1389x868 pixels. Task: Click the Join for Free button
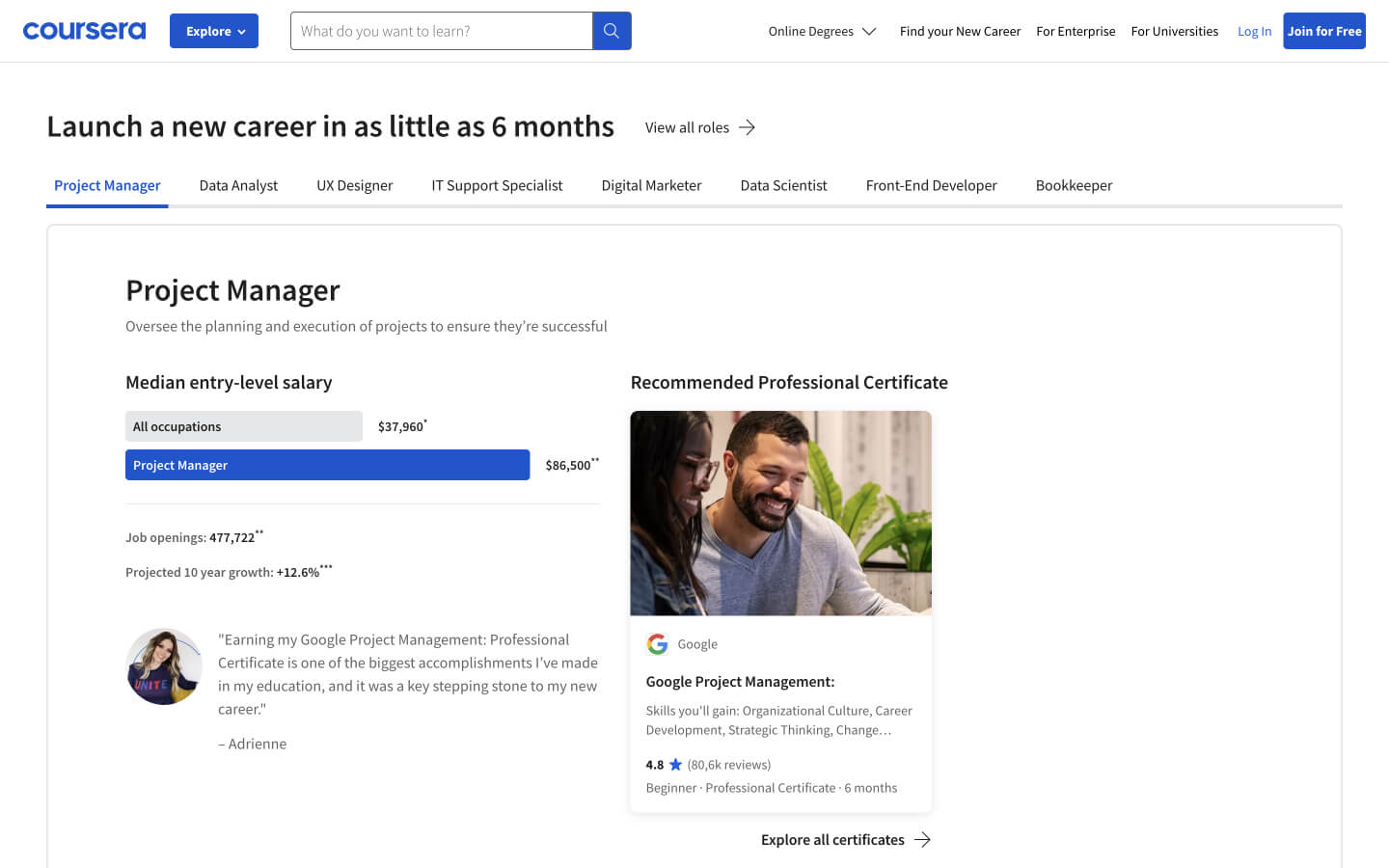click(x=1323, y=30)
